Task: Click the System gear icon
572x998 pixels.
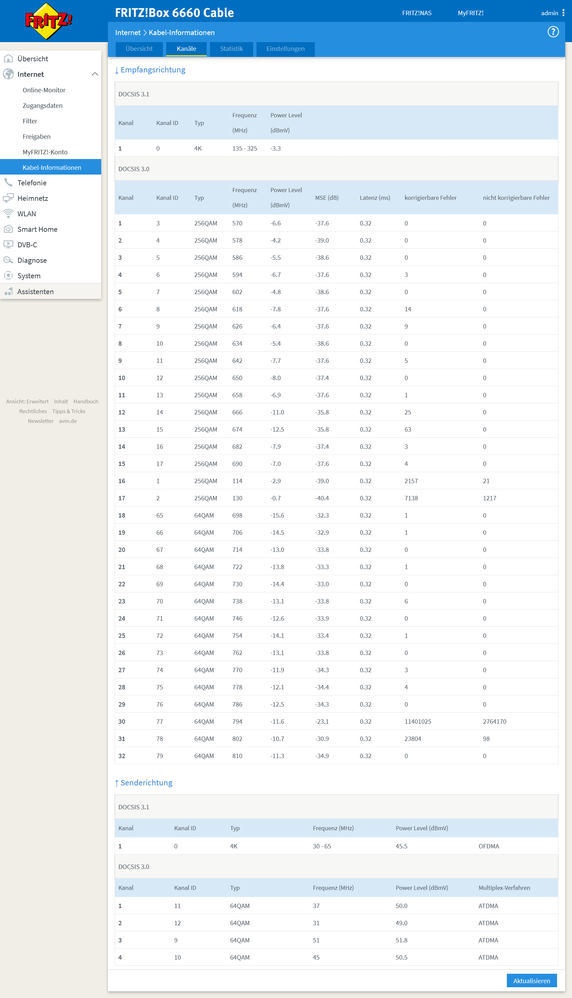Action: [x=8, y=276]
